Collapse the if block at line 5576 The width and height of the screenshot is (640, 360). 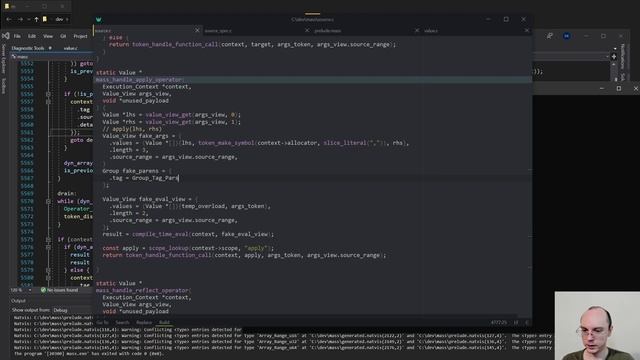pyautogui.click(x=48, y=247)
